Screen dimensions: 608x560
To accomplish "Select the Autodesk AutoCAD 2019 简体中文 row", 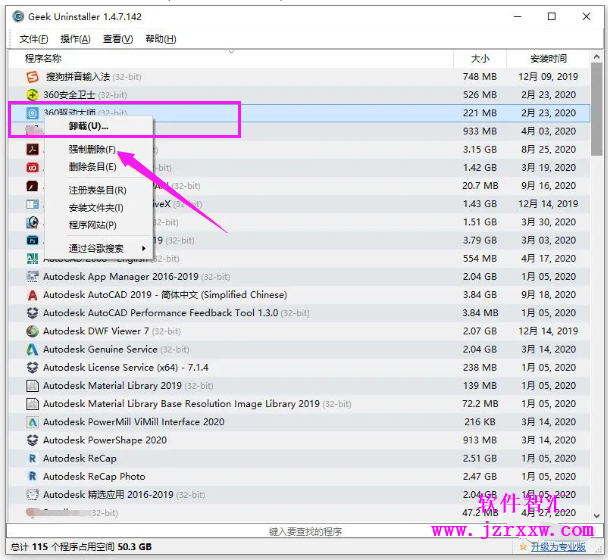I will tap(299, 295).
